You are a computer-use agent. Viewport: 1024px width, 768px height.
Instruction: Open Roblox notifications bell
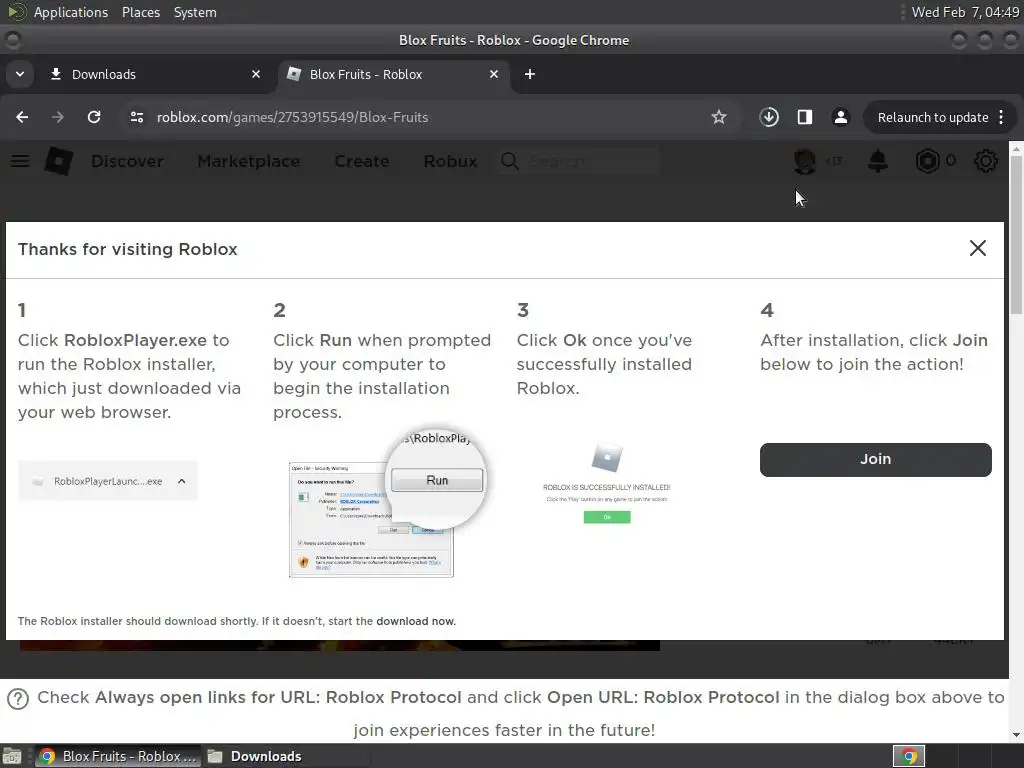(878, 161)
